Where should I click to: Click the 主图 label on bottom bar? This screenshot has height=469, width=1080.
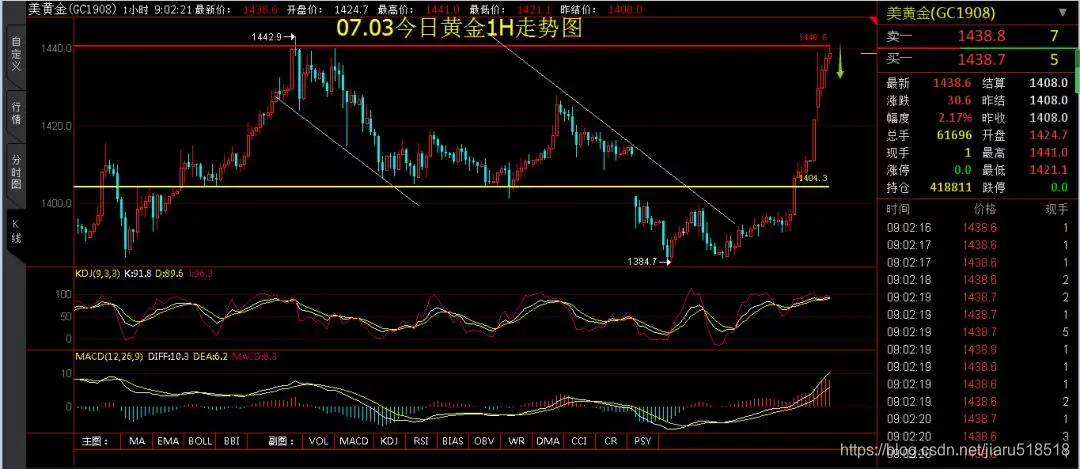95,441
